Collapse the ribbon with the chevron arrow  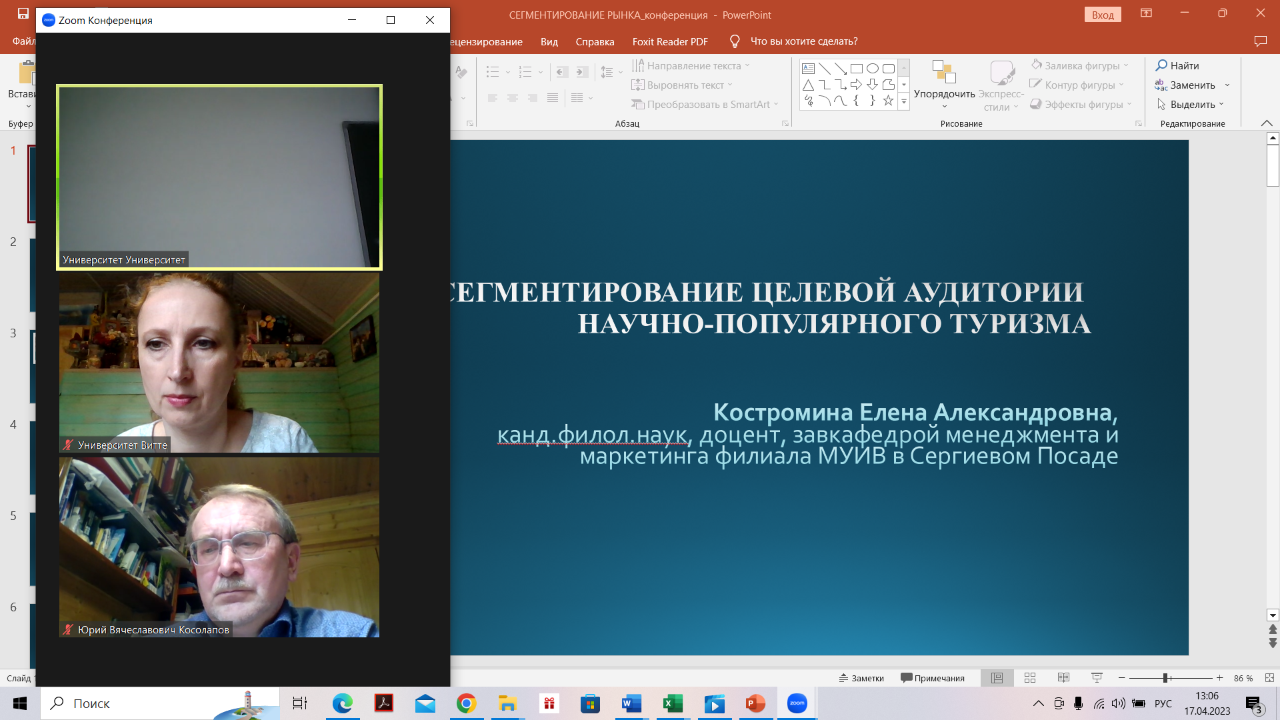pyautogui.click(x=1268, y=123)
